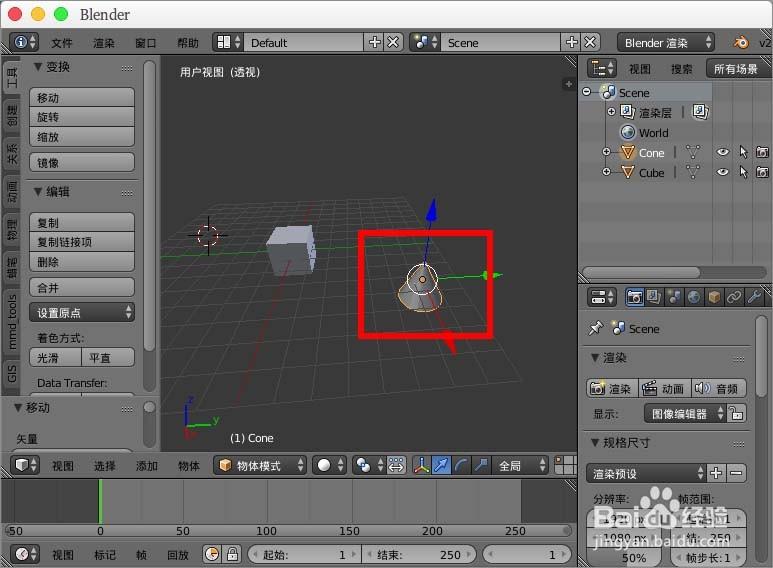
Task: Collapse the 移动 operator panel
Action: [x=18, y=408]
